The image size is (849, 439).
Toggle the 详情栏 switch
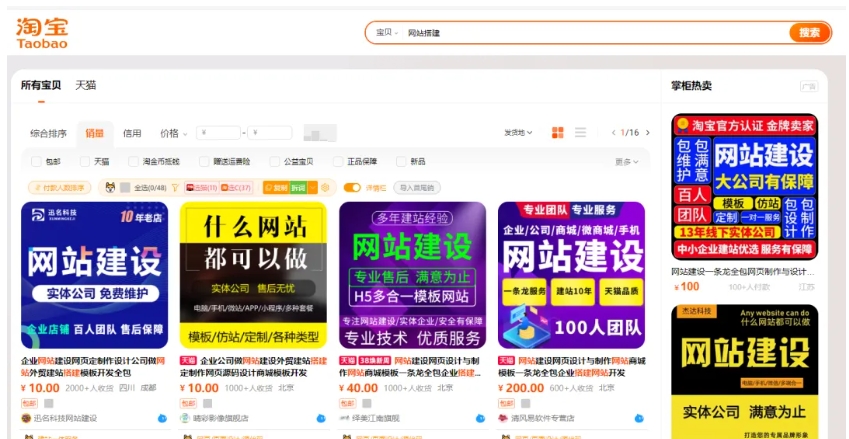pos(352,188)
